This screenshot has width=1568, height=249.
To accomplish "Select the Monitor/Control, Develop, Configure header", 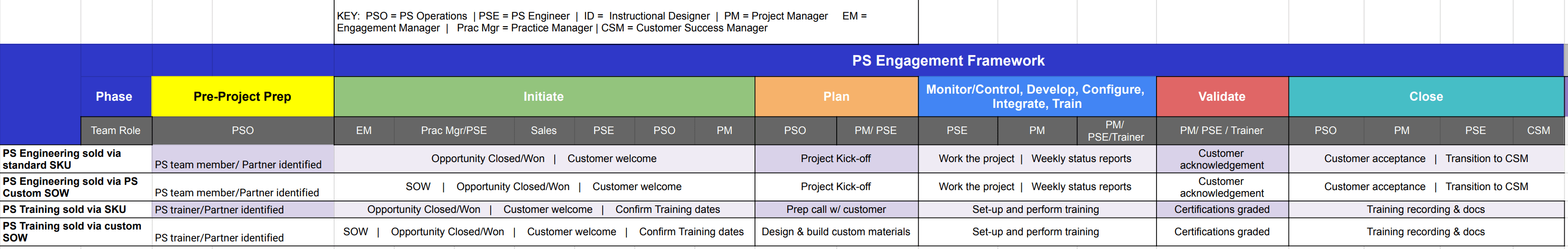I will click(x=1036, y=96).
